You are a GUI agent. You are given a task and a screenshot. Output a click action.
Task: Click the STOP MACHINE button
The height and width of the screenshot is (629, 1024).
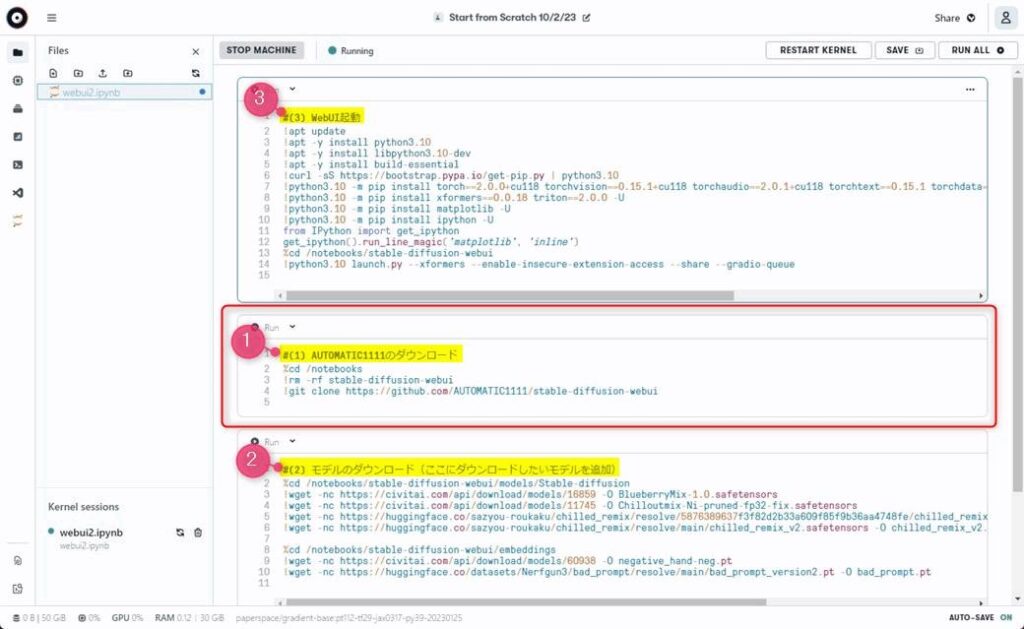[261, 50]
